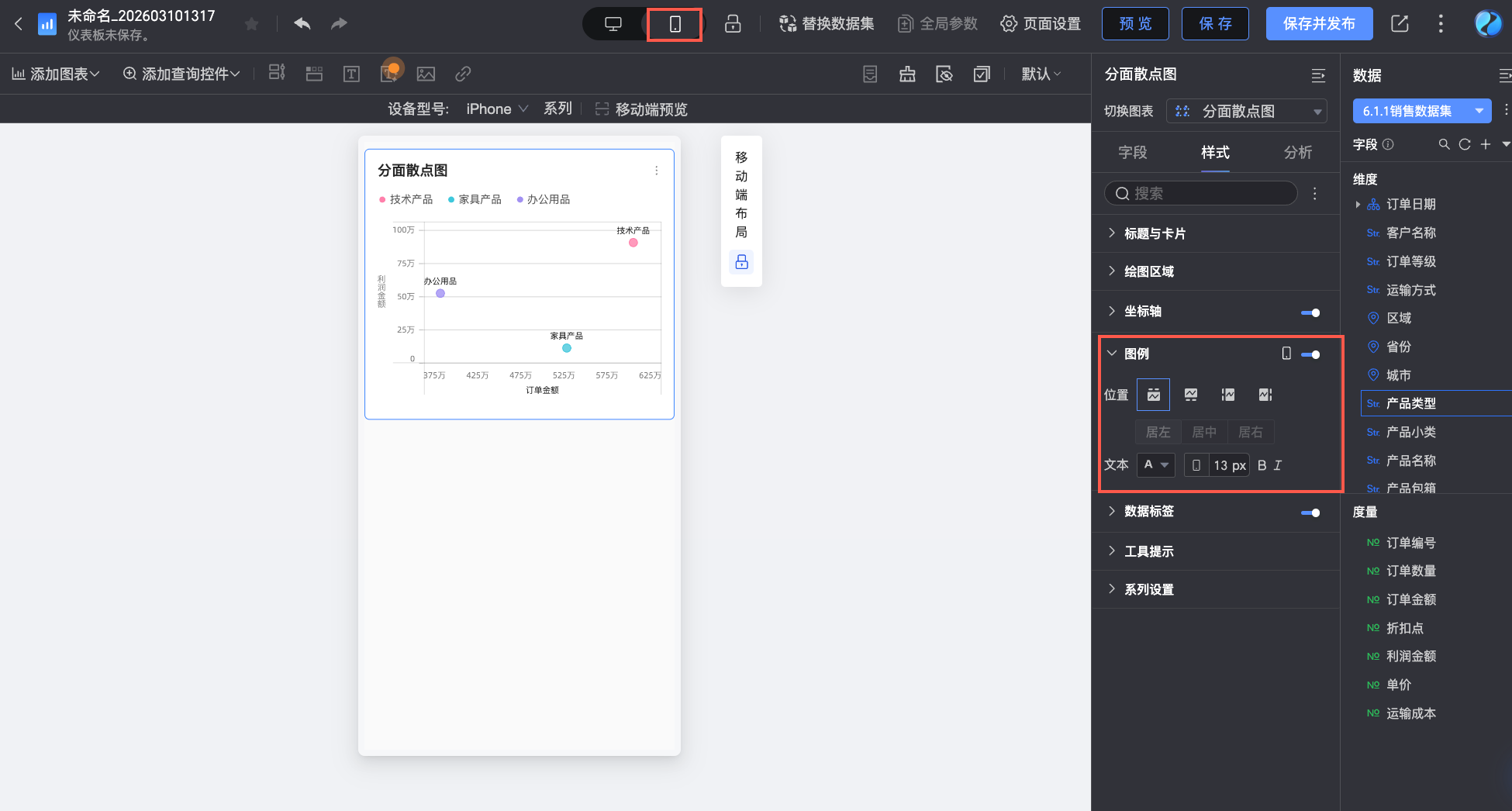
Task: Redo the last action
Action: tap(339, 24)
